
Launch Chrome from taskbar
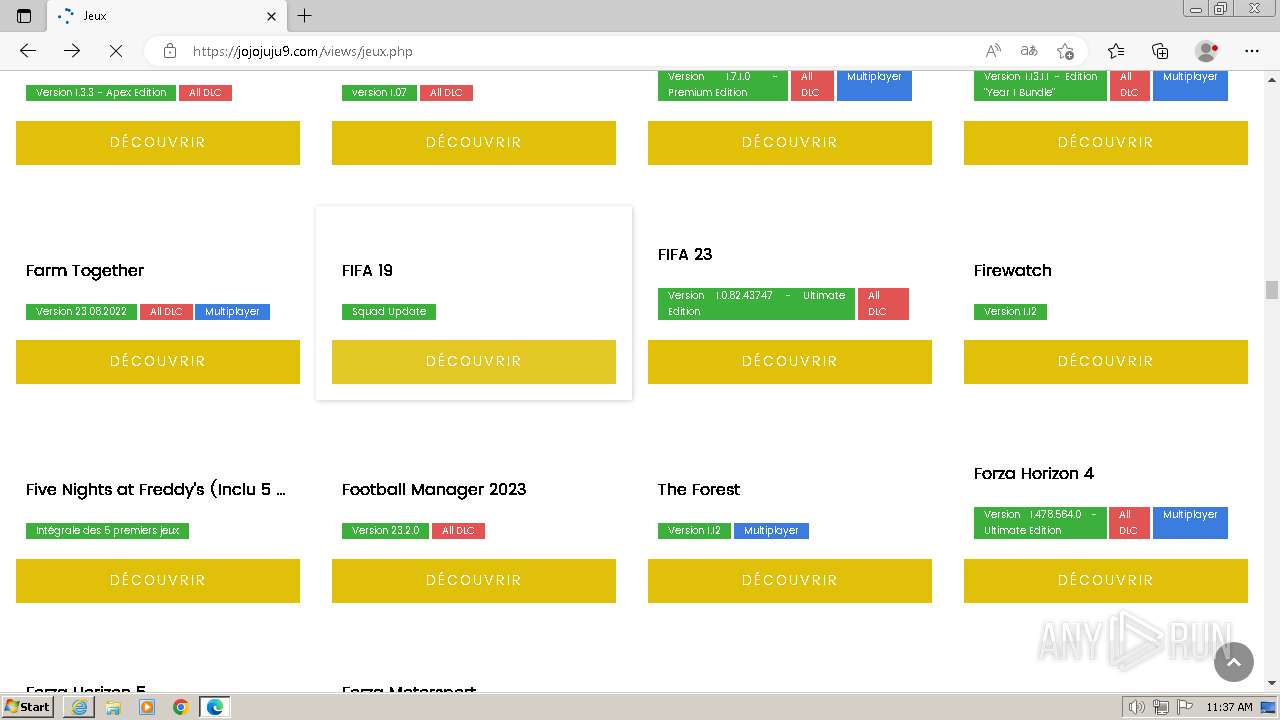pos(181,707)
